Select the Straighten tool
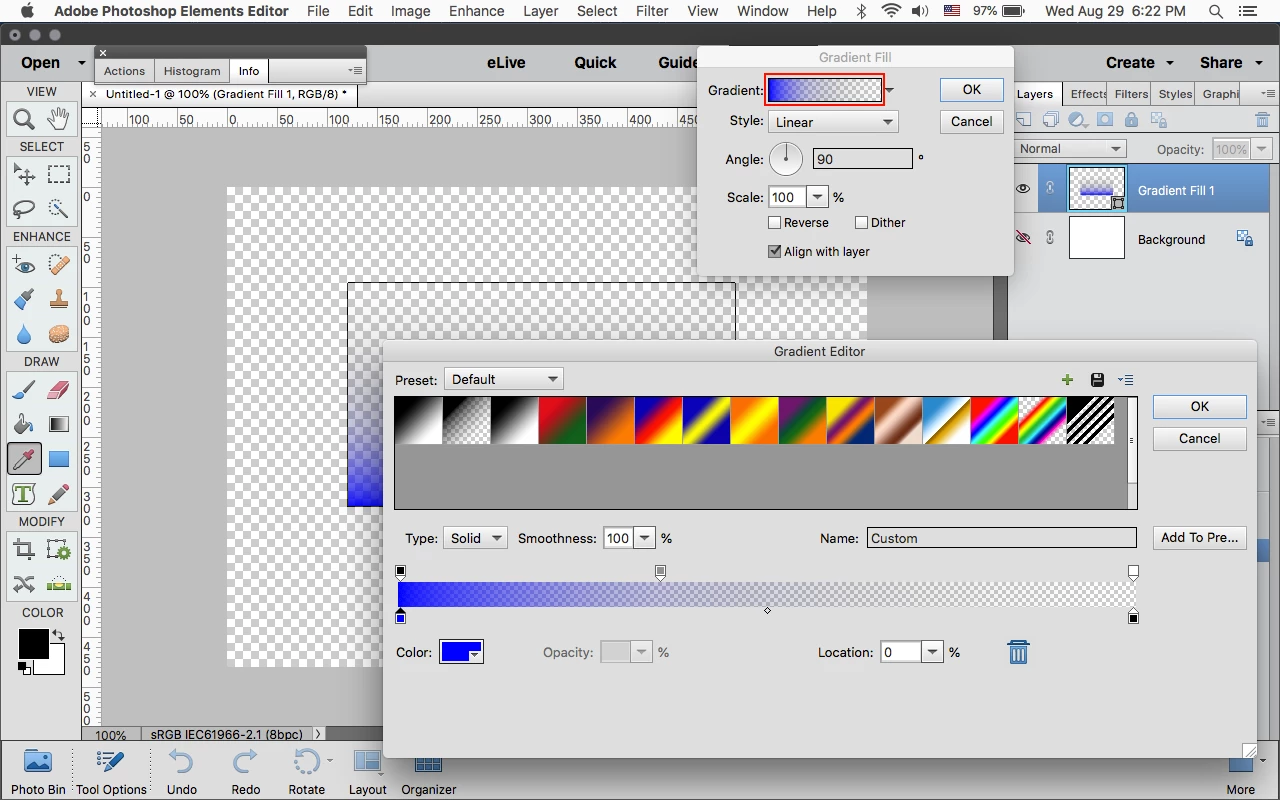Image resolution: width=1280 pixels, height=800 pixels. tap(59, 584)
